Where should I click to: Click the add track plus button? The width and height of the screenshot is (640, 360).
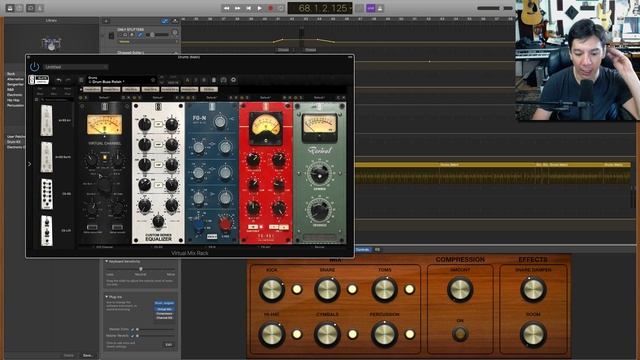(106, 20)
